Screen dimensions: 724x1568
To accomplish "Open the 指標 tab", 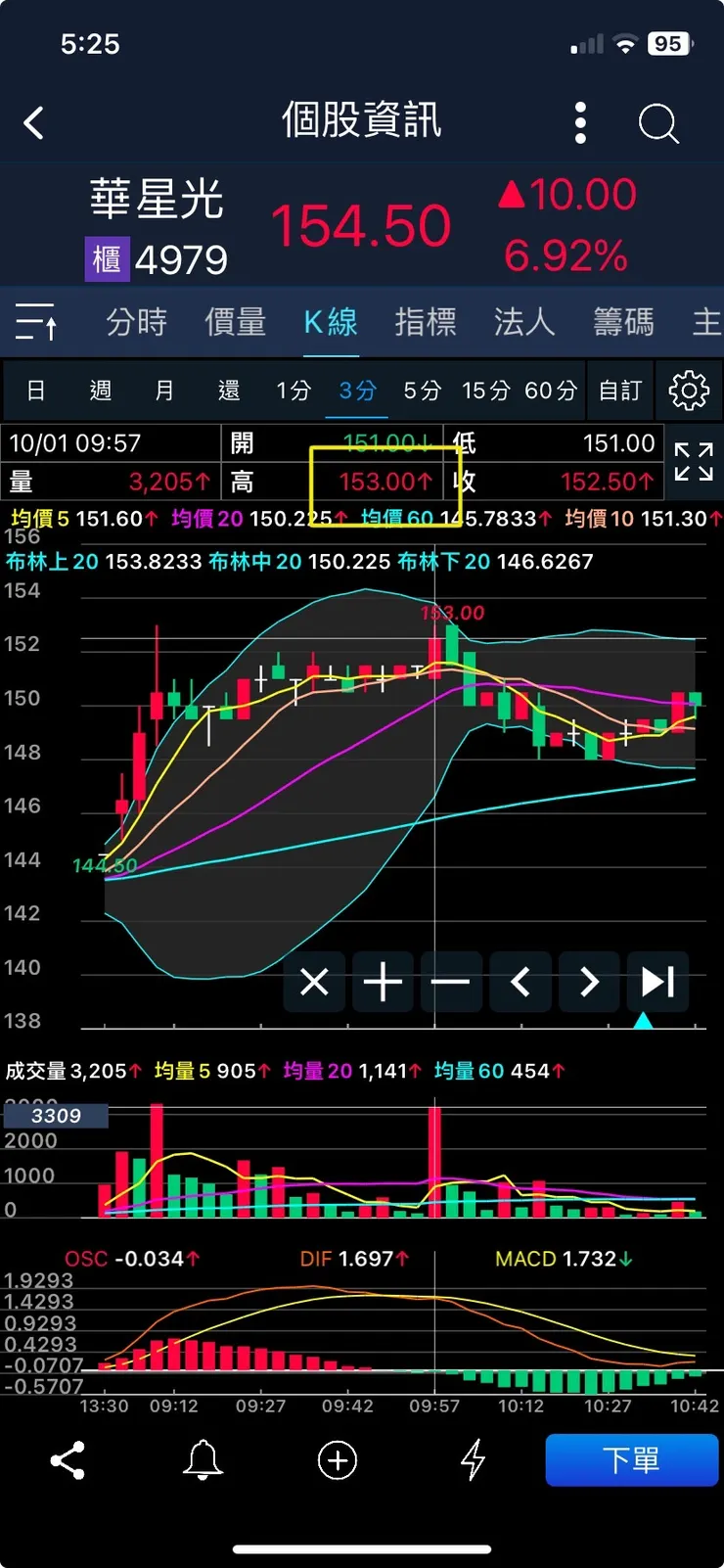I will 426,322.
